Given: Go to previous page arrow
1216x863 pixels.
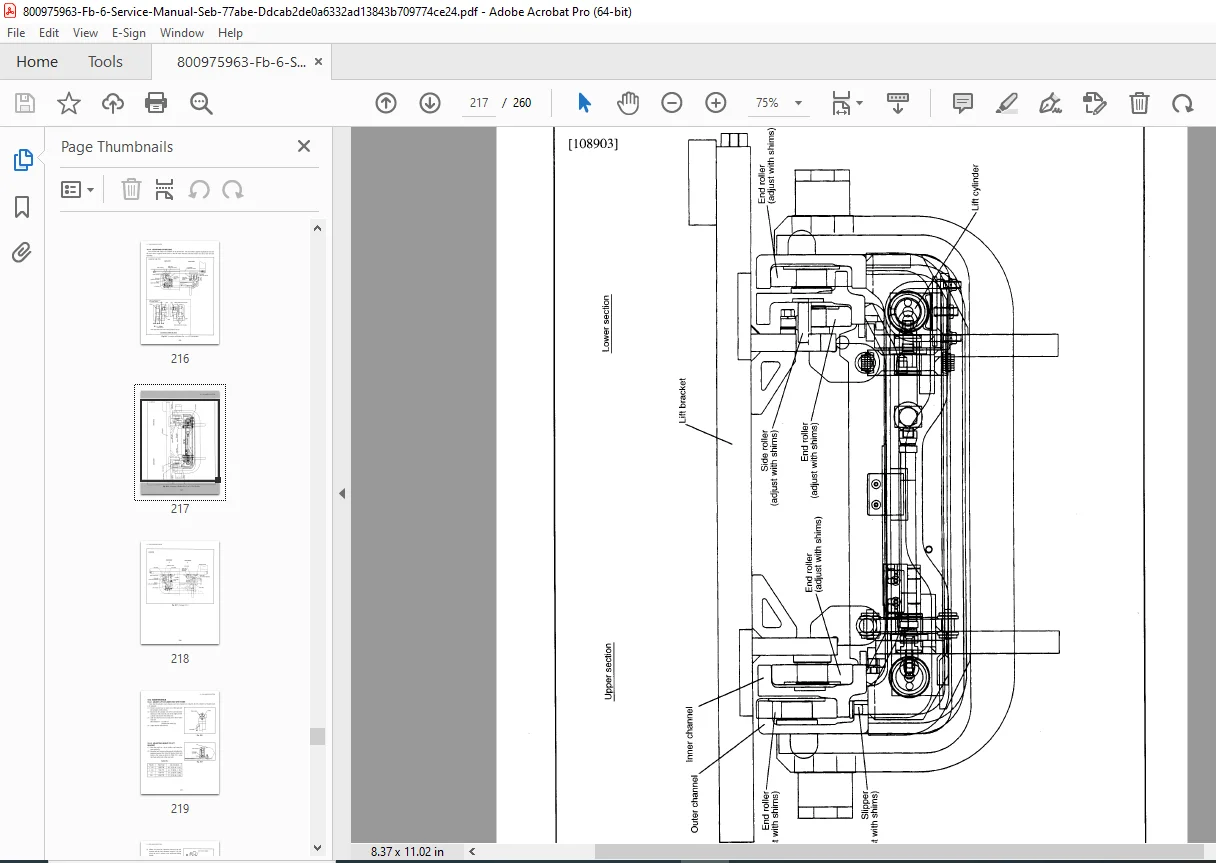Looking at the screenshot, I should 386,103.
